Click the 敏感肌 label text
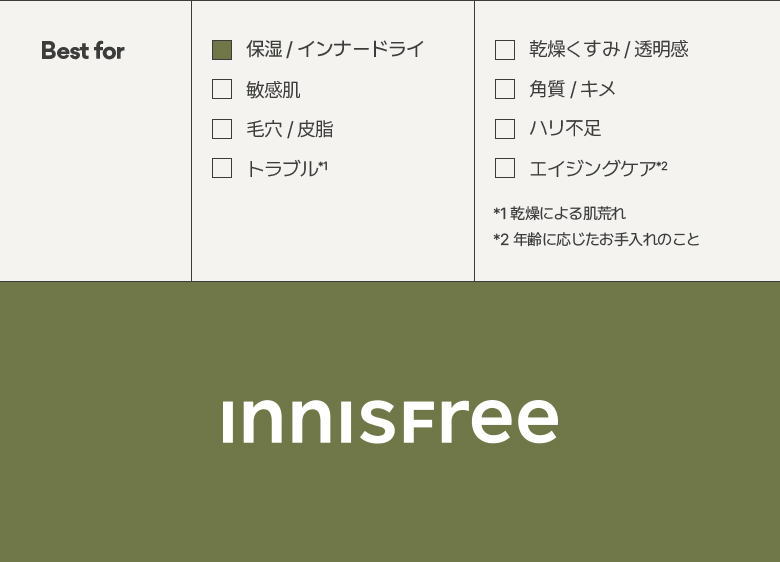This screenshot has width=780, height=562. (273, 90)
